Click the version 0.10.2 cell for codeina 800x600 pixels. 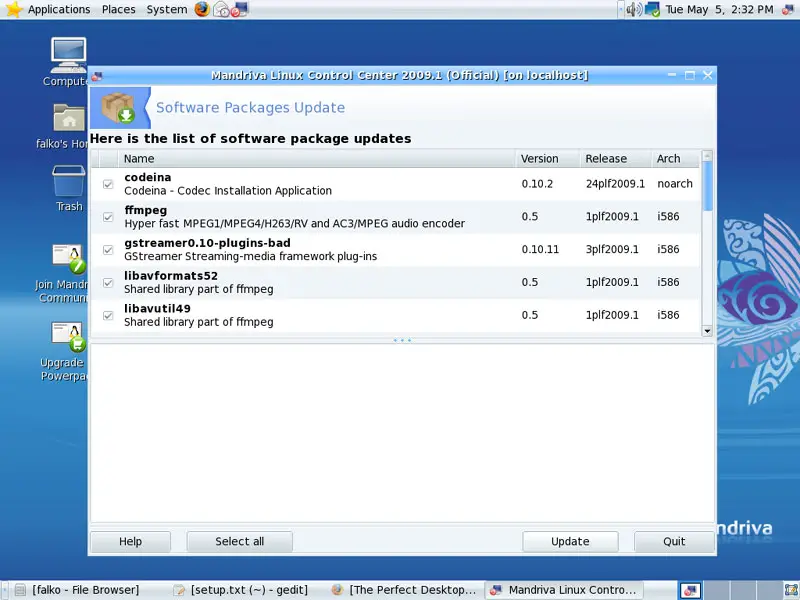point(537,184)
